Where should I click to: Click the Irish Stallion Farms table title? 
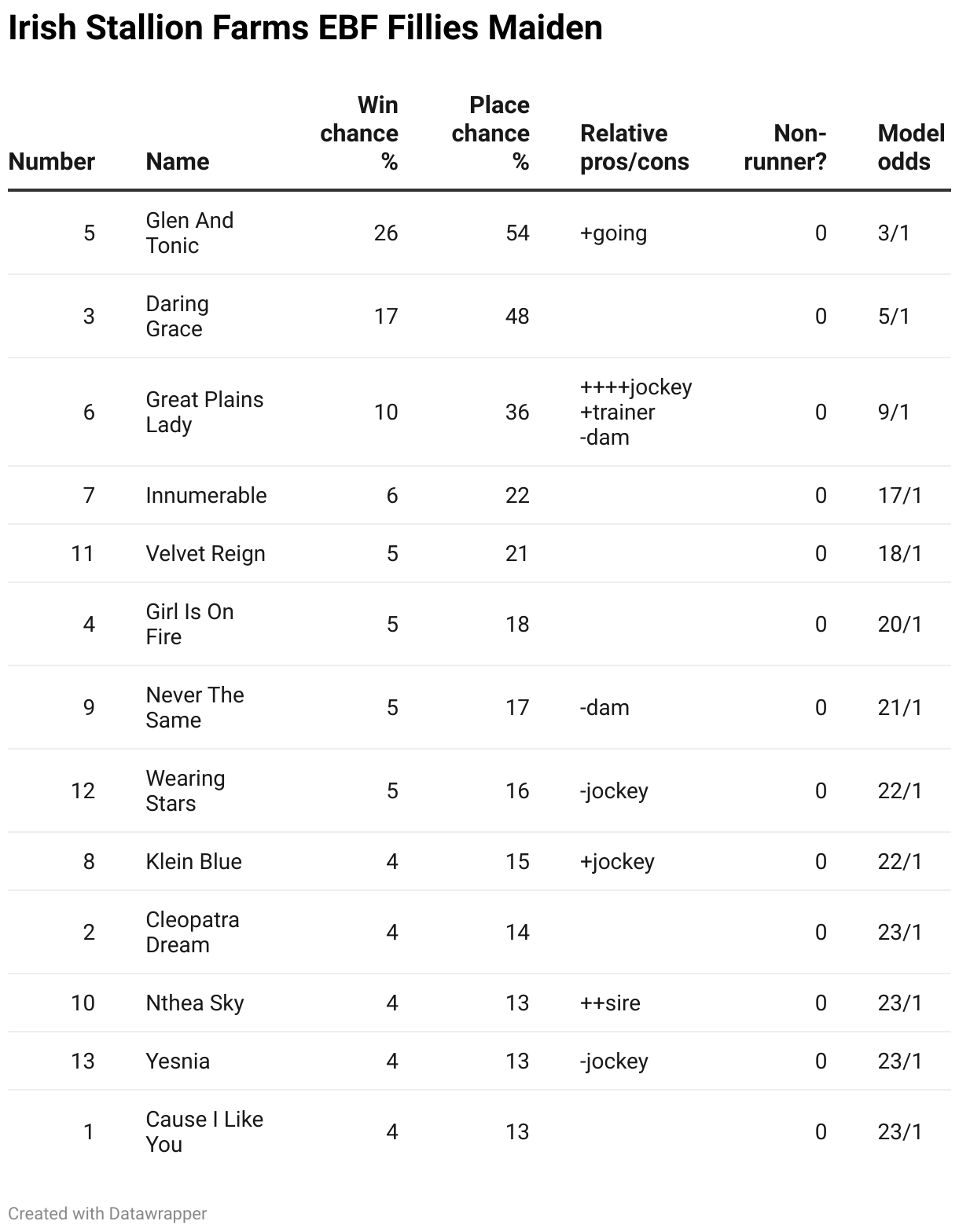pyautogui.click(x=305, y=28)
